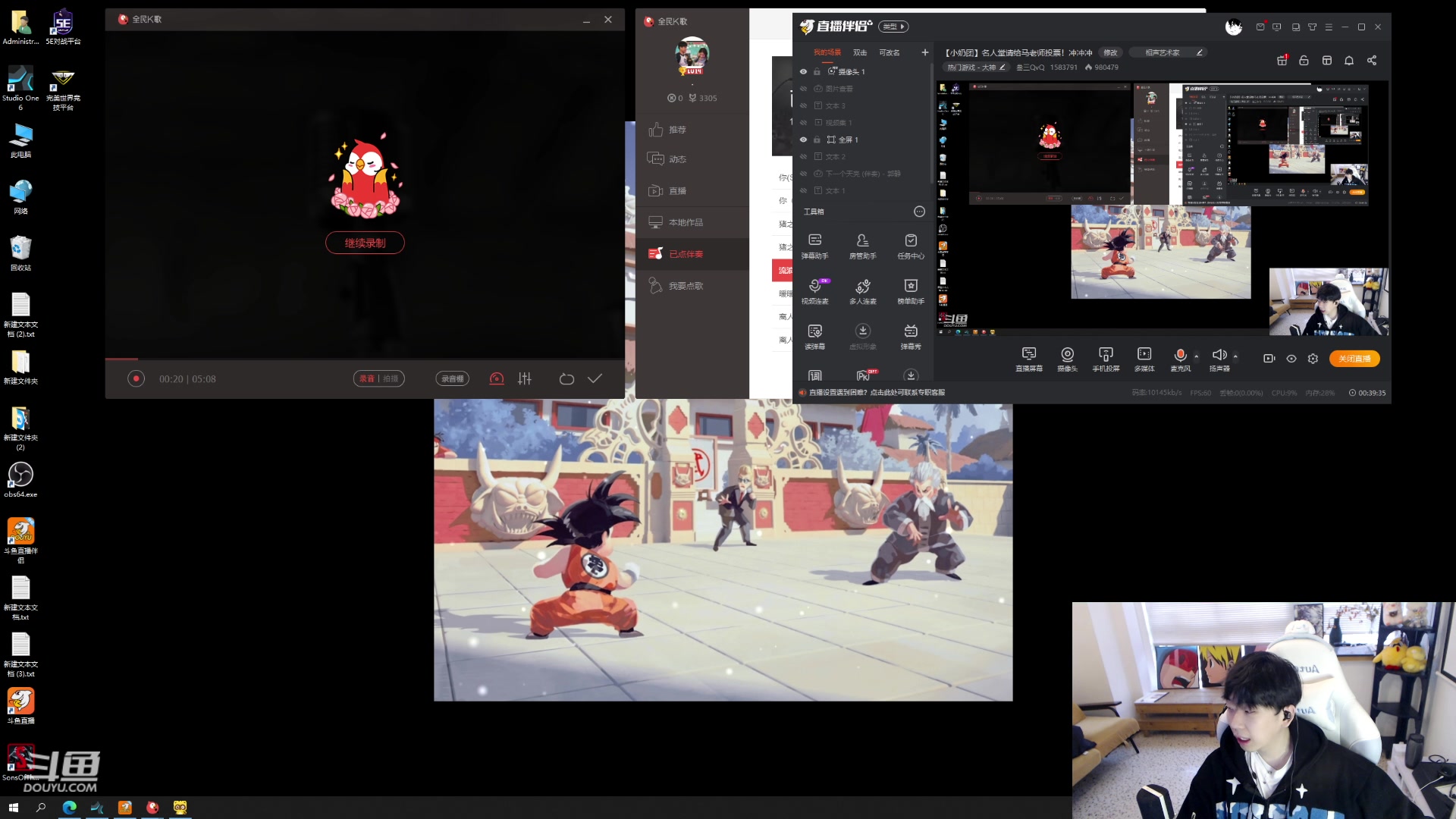Toggle visibility of 摄像头 1 layer
Viewport: 1456px width, 819px height.
pos(803,72)
